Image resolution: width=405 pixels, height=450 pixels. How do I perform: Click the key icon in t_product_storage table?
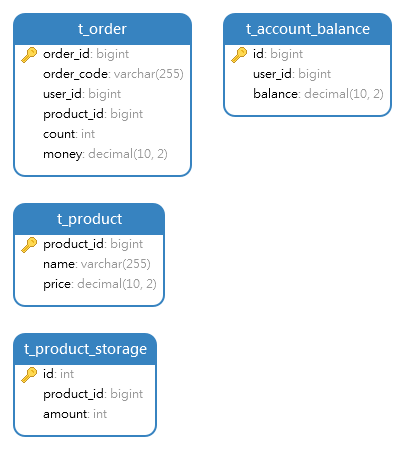click(29, 375)
